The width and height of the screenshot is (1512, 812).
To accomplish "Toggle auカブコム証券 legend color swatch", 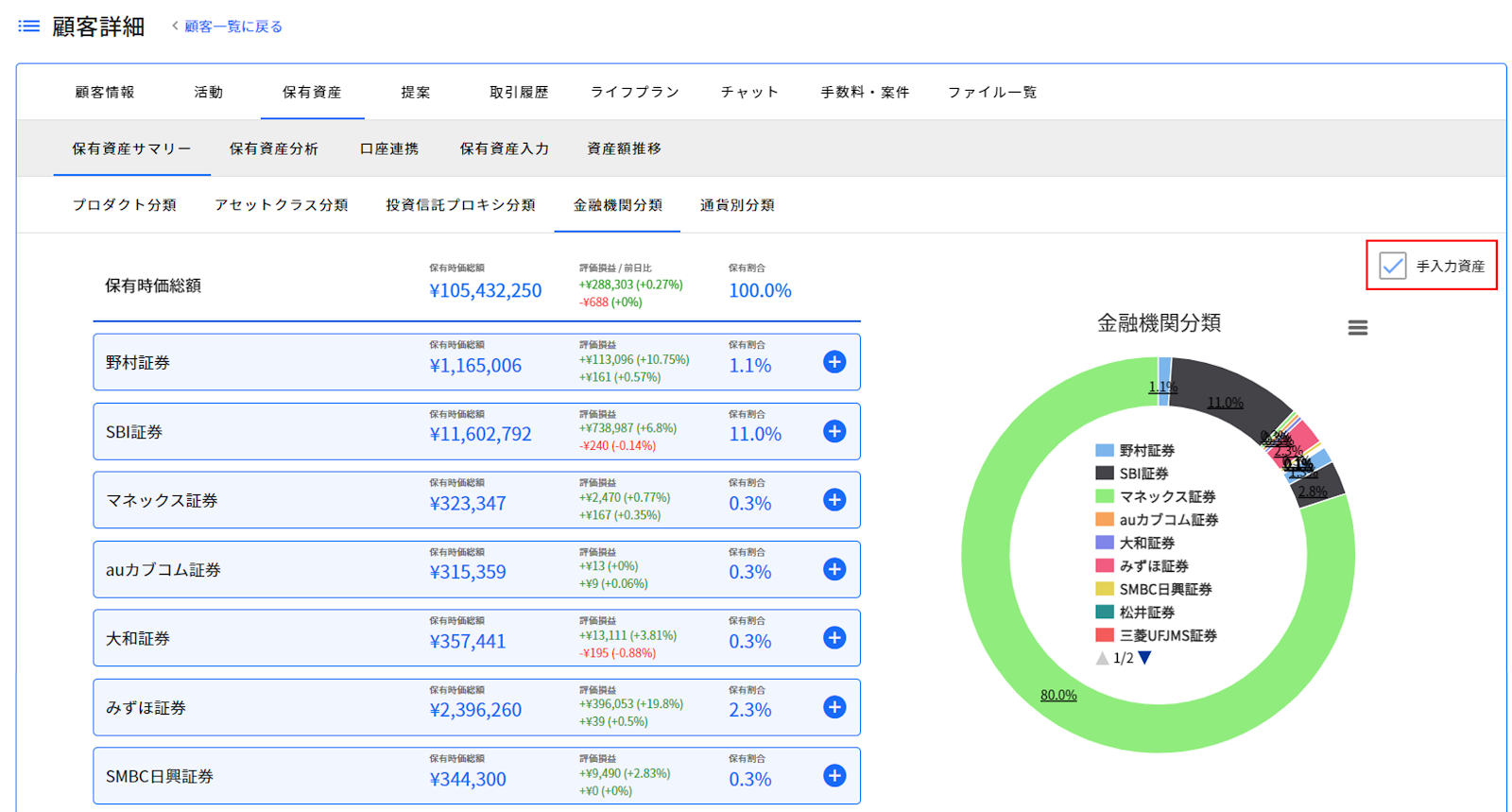I will (1105, 519).
